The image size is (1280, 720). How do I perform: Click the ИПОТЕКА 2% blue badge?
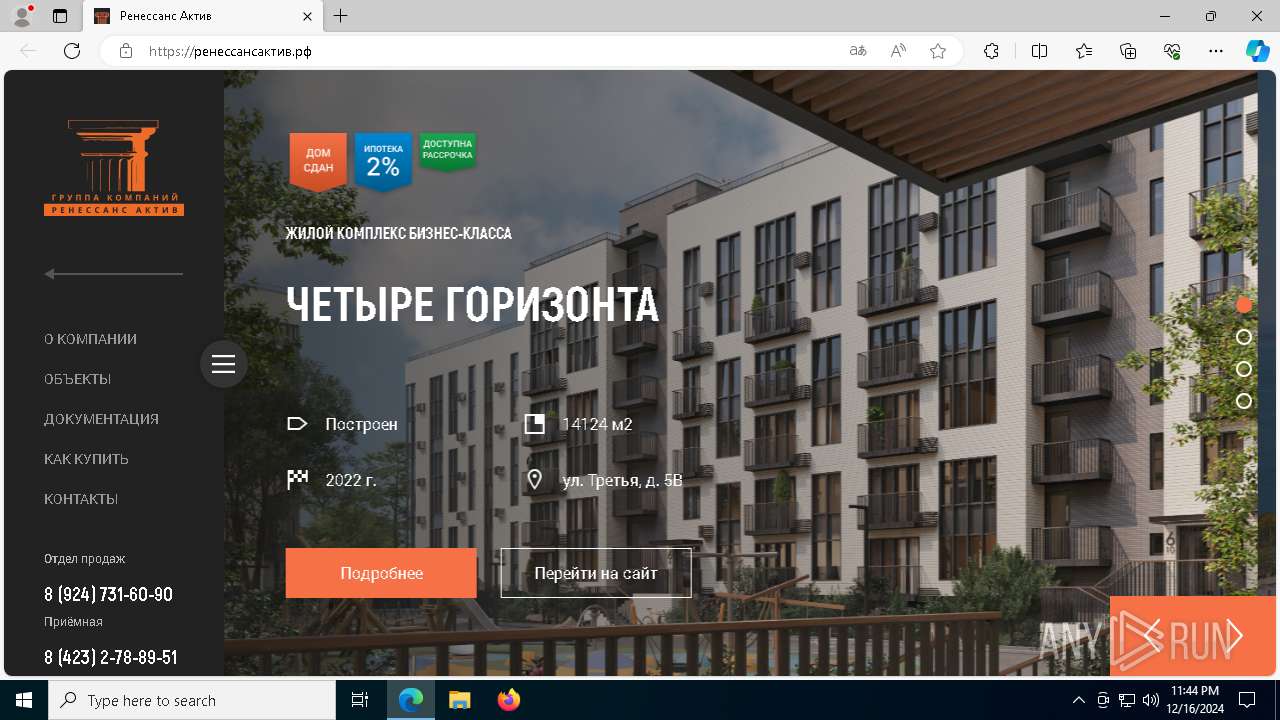(383, 161)
